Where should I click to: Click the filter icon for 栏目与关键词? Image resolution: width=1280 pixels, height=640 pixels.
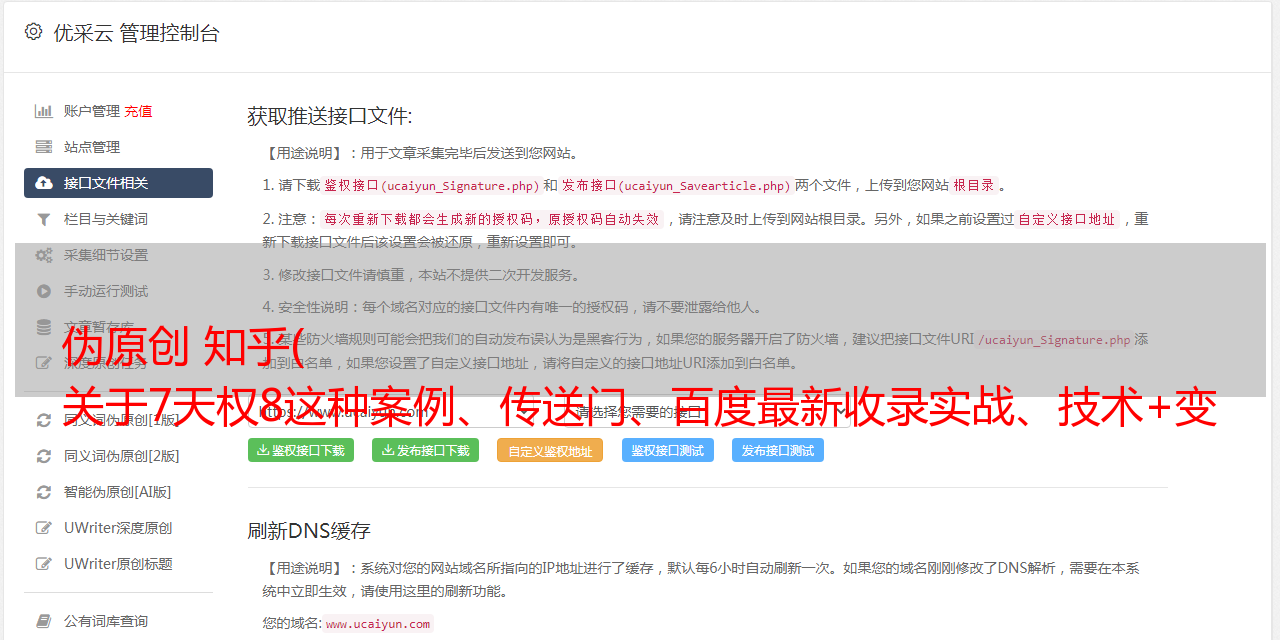click(44, 219)
